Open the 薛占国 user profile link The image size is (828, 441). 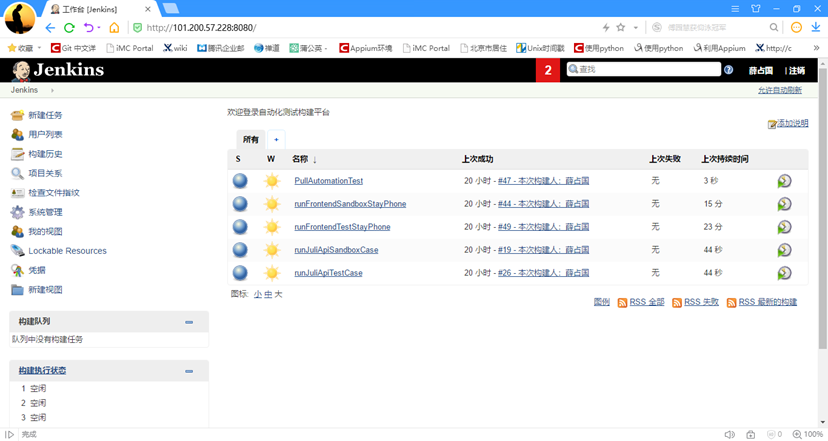tap(760, 70)
